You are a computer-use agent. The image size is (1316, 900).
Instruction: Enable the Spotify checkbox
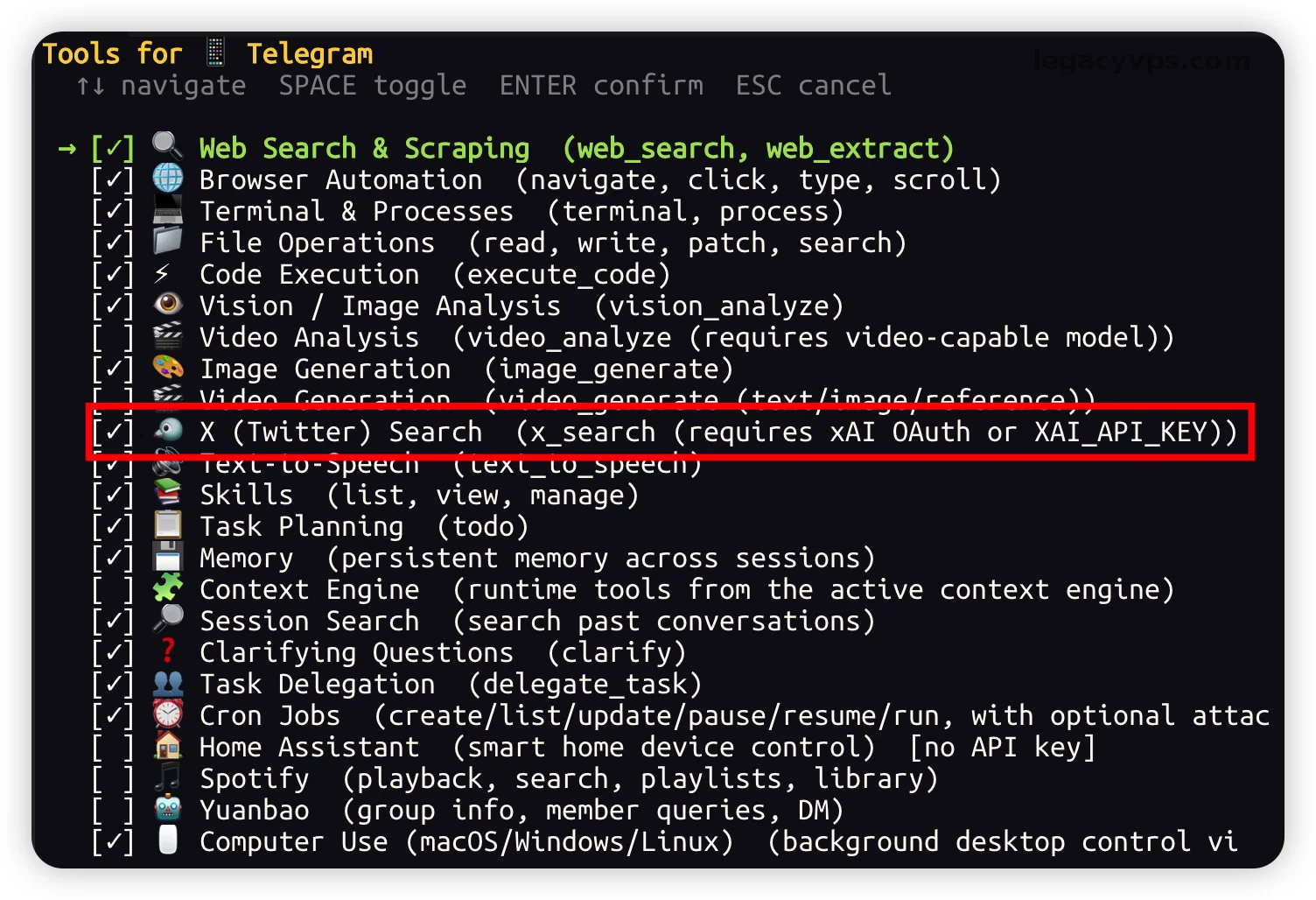[113, 778]
